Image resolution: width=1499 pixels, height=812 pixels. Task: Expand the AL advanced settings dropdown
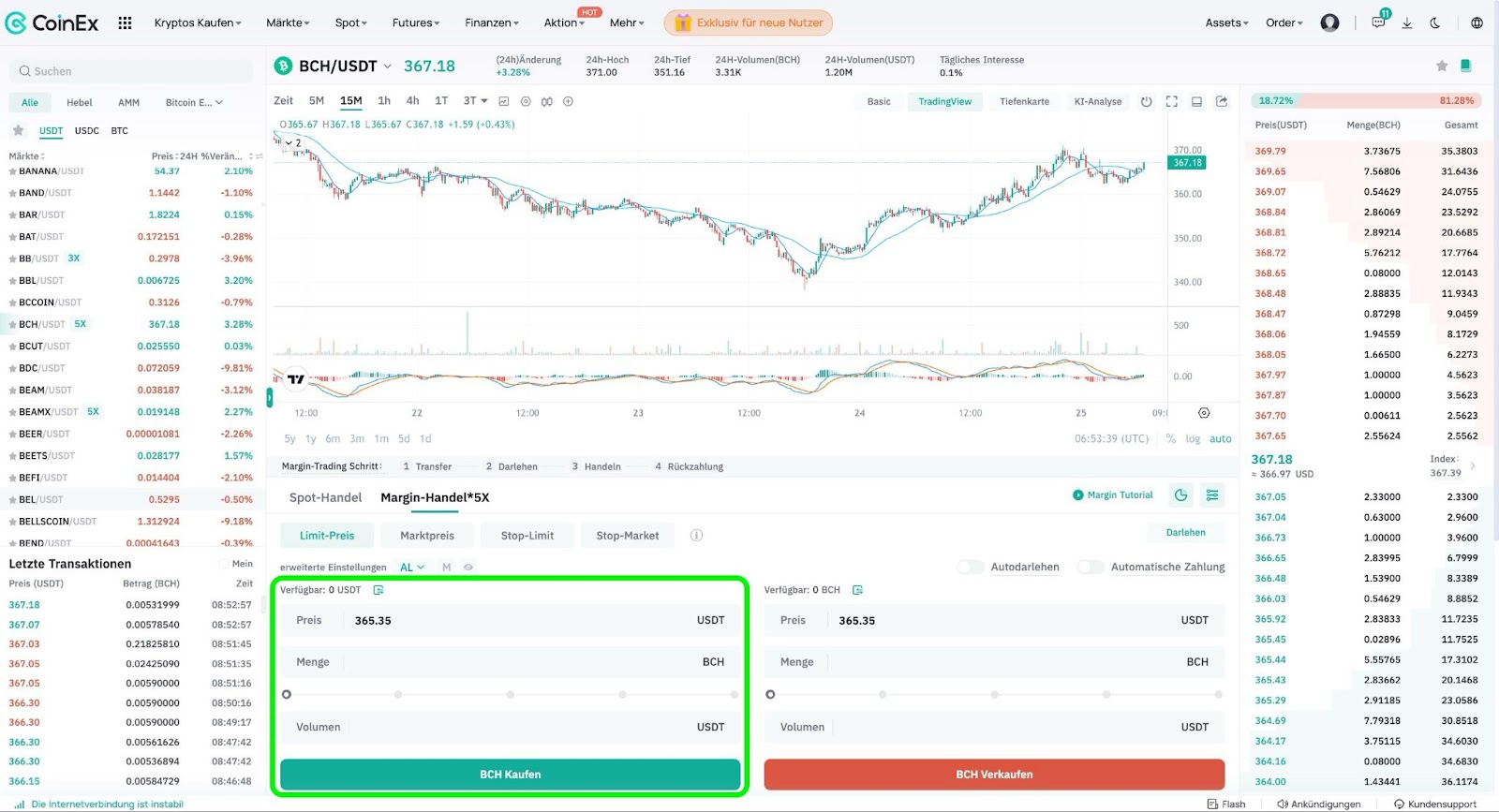point(412,568)
